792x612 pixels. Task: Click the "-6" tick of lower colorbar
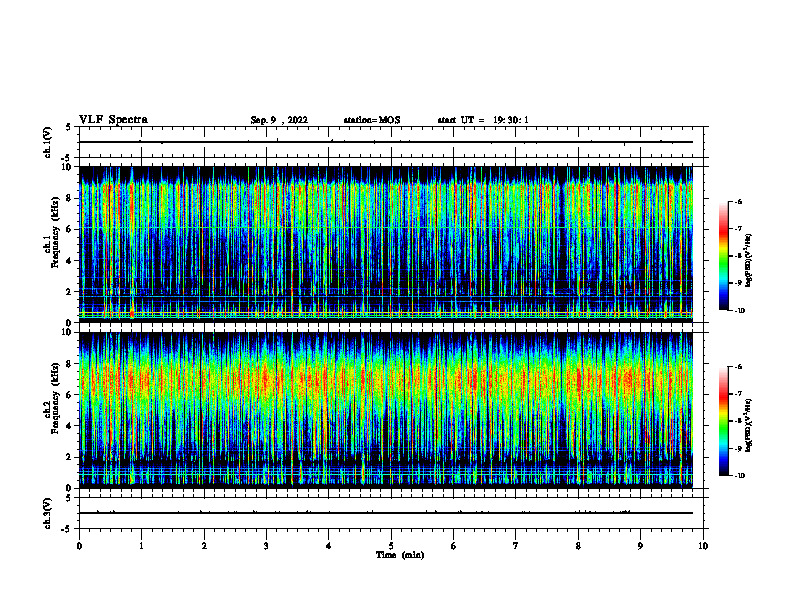pyautogui.click(x=738, y=367)
